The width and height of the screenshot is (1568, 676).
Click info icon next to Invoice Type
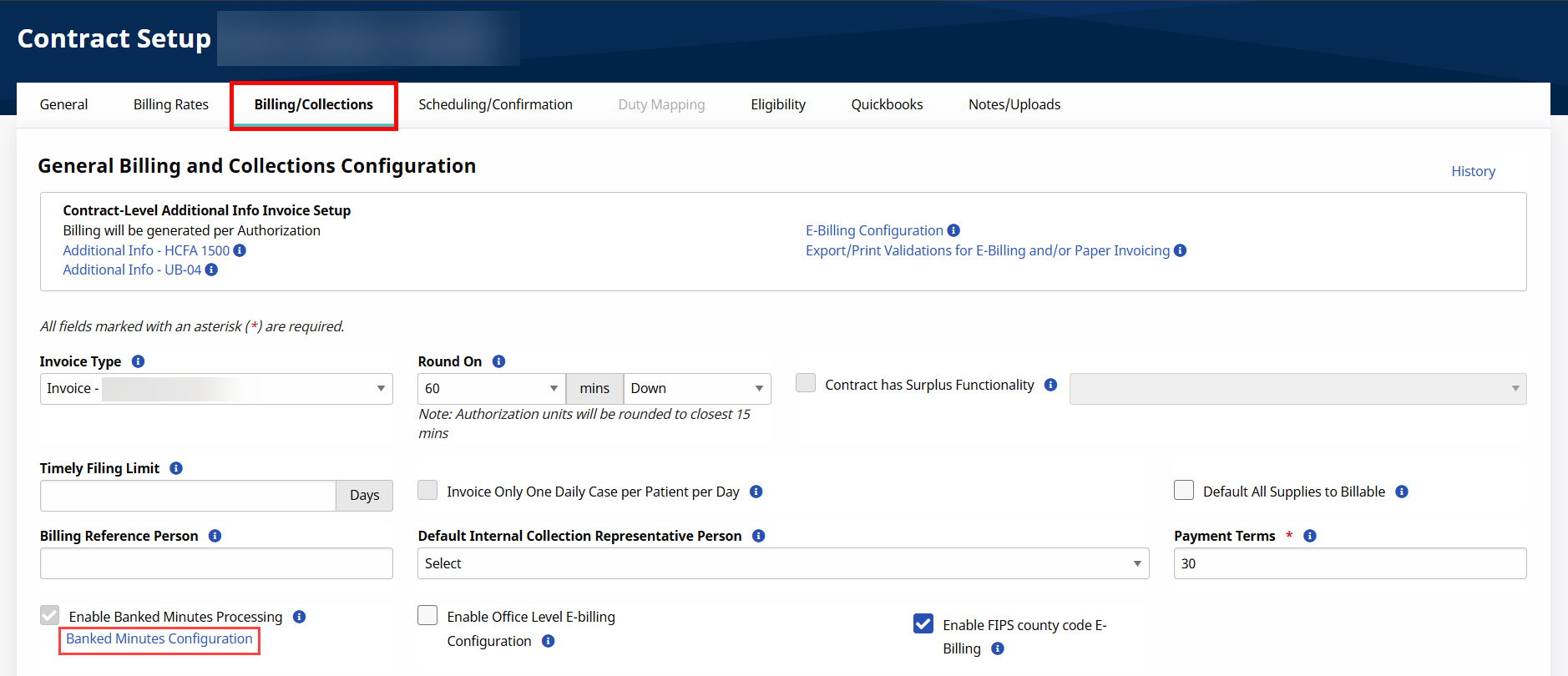click(139, 361)
